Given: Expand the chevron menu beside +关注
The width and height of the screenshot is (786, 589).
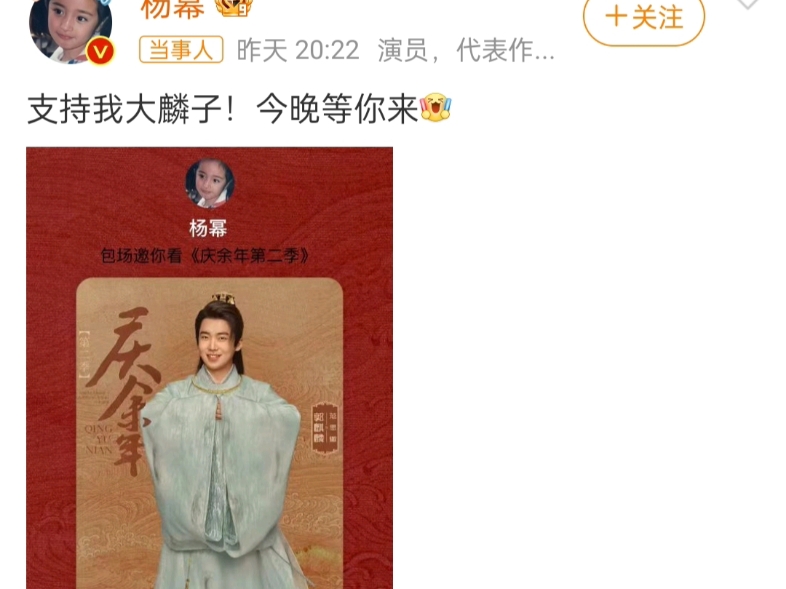Looking at the screenshot, I should 748,4.
